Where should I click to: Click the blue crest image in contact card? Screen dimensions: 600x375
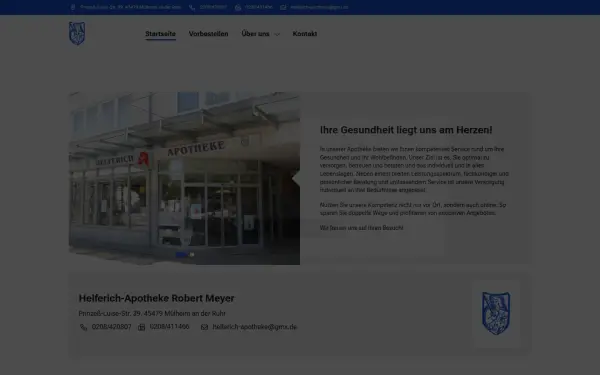tap(496, 313)
